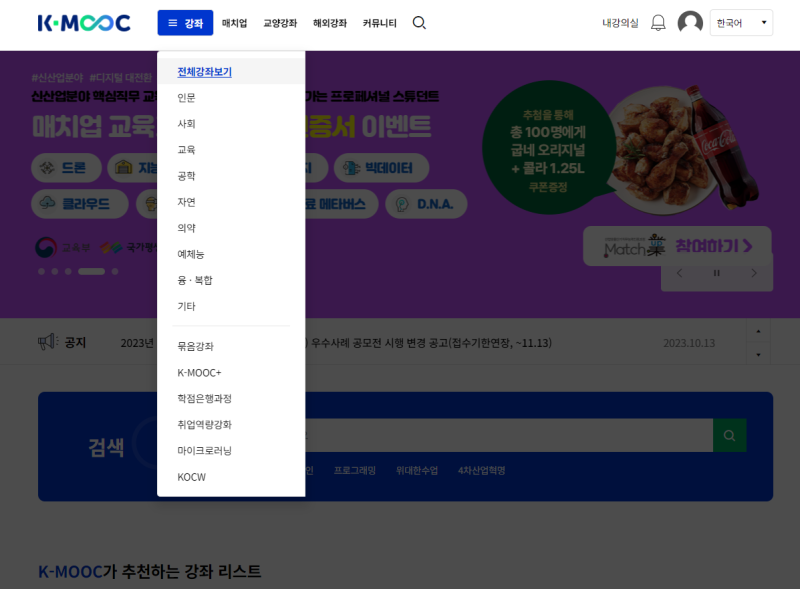Click the profile avatar icon

pyautogui.click(x=690, y=21)
